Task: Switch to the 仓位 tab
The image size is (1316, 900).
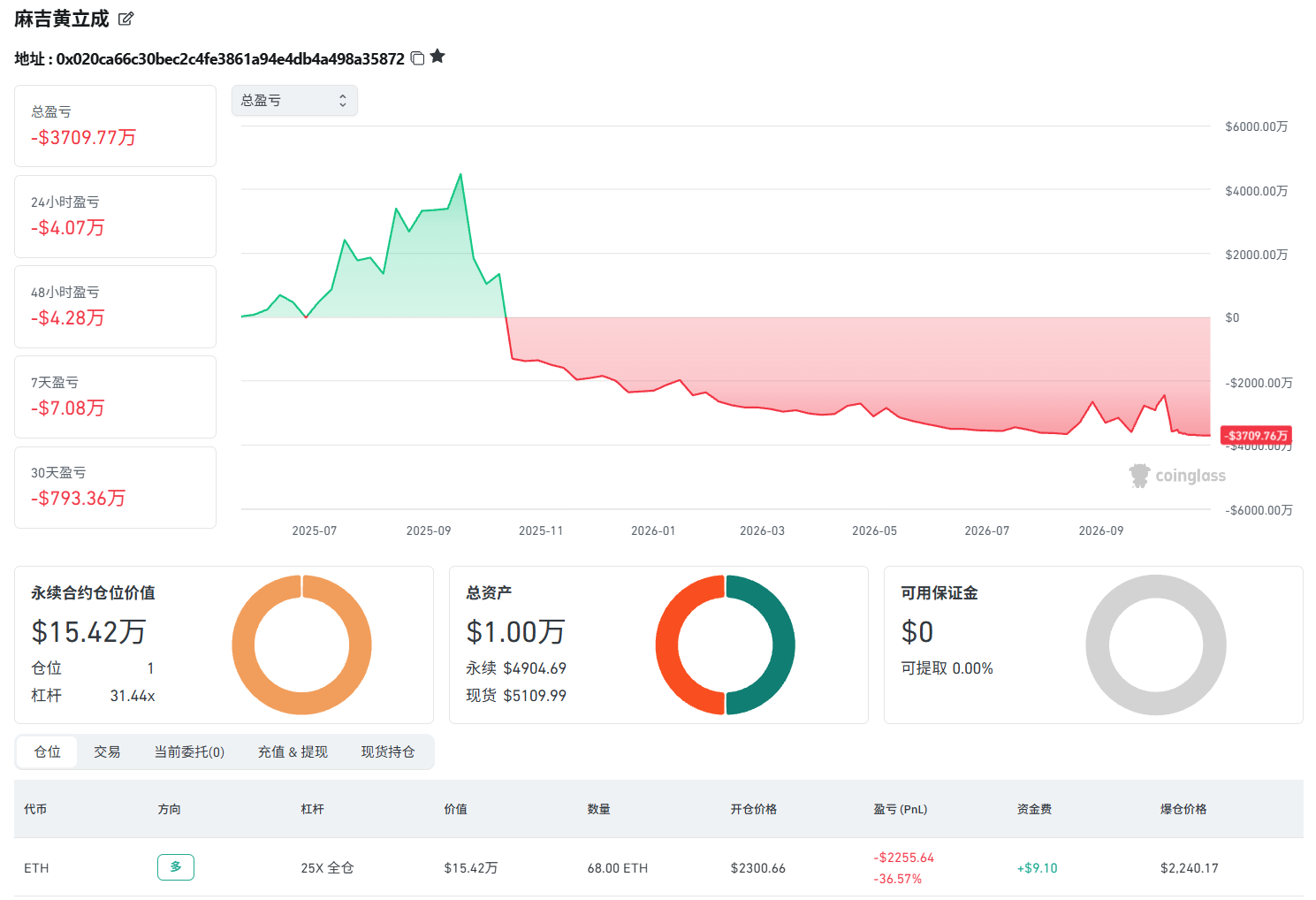Action: click(48, 751)
